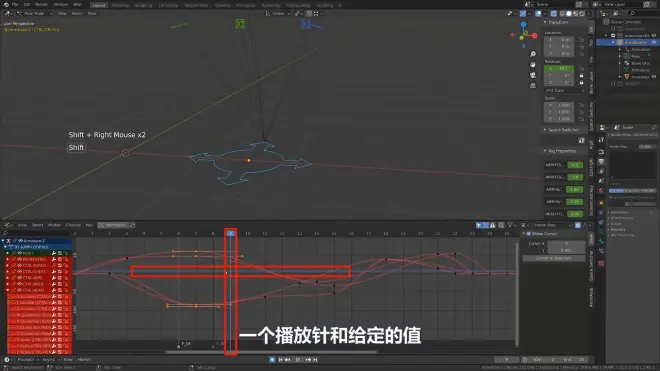Collapse the CTRL-HEAD channel group
The image size is (660, 371).
tap(8, 290)
